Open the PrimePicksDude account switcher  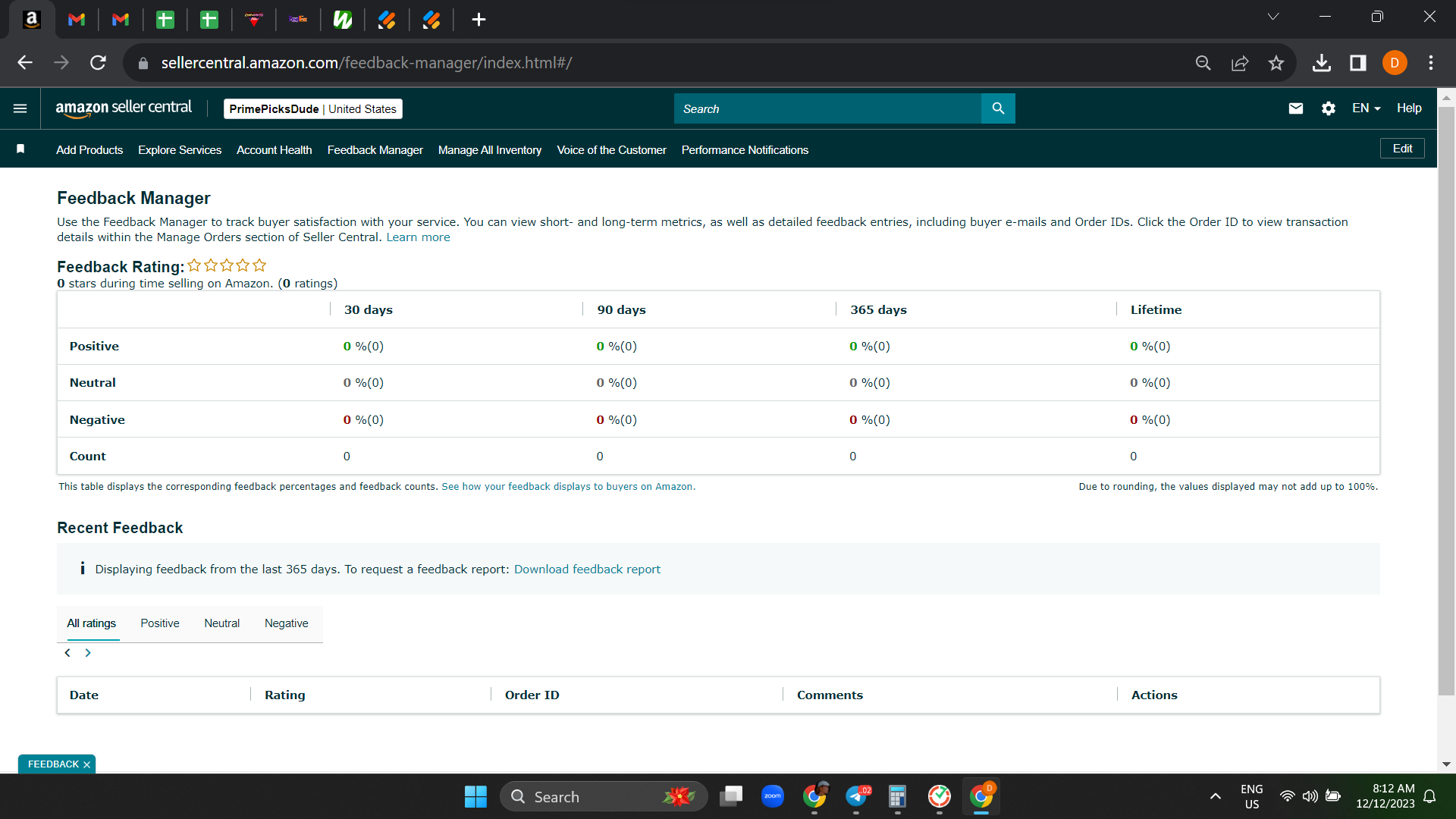[x=312, y=109]
